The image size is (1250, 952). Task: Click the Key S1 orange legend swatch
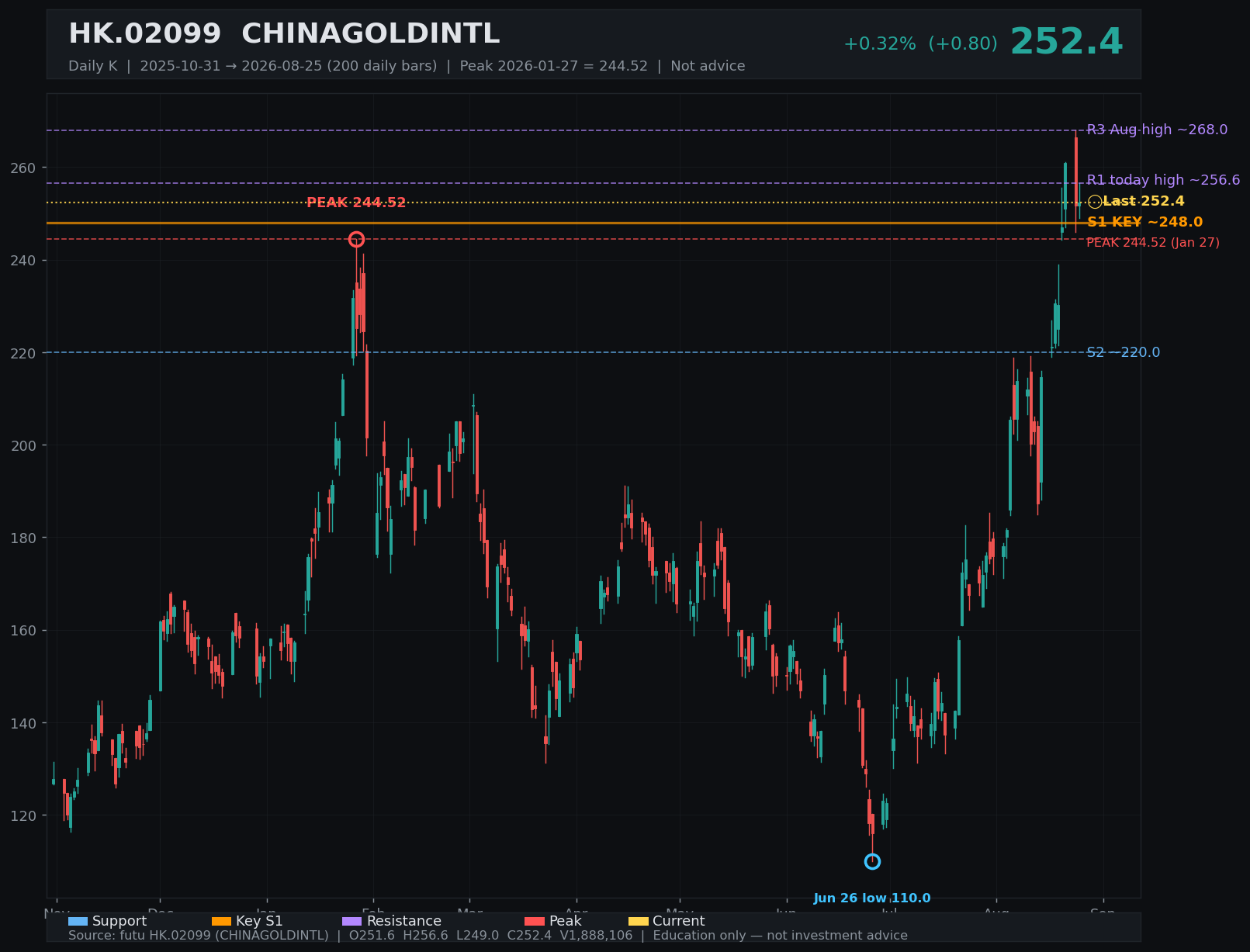point(221,922)
